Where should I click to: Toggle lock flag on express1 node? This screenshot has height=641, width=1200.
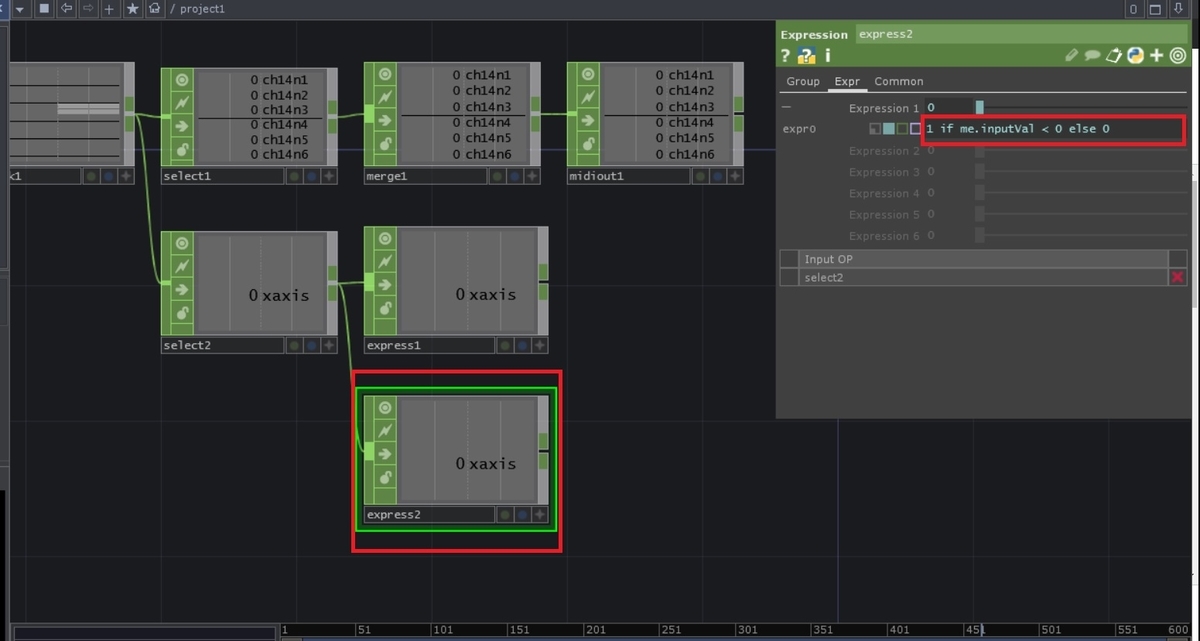(x=385, y=309)
